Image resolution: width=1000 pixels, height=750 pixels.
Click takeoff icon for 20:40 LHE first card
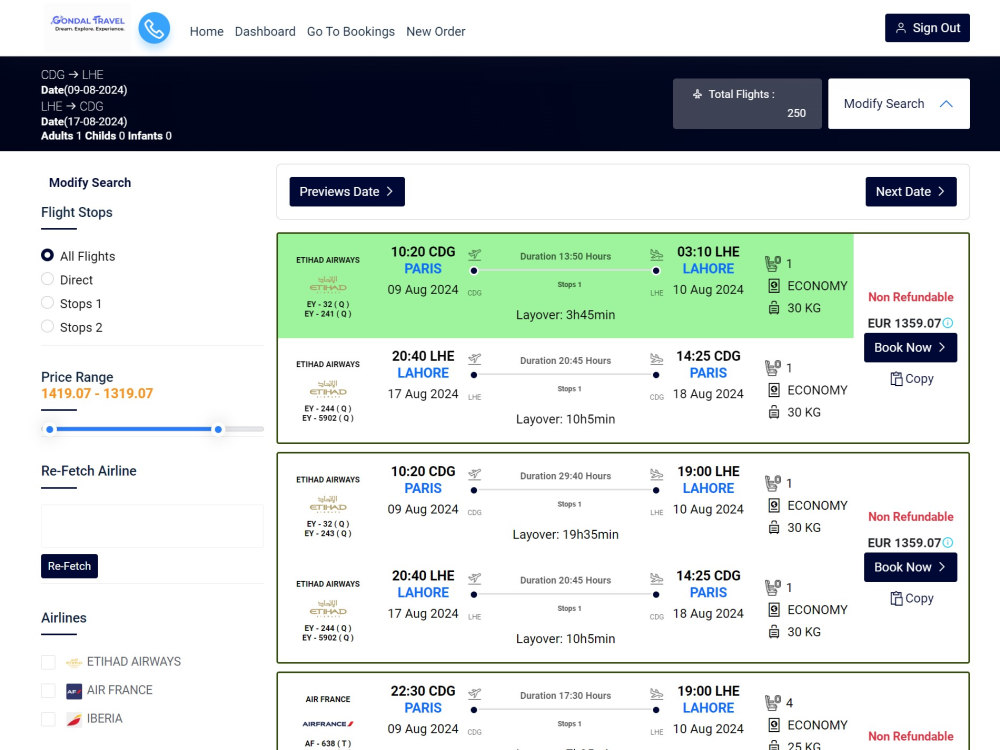[x=474, y=359]
